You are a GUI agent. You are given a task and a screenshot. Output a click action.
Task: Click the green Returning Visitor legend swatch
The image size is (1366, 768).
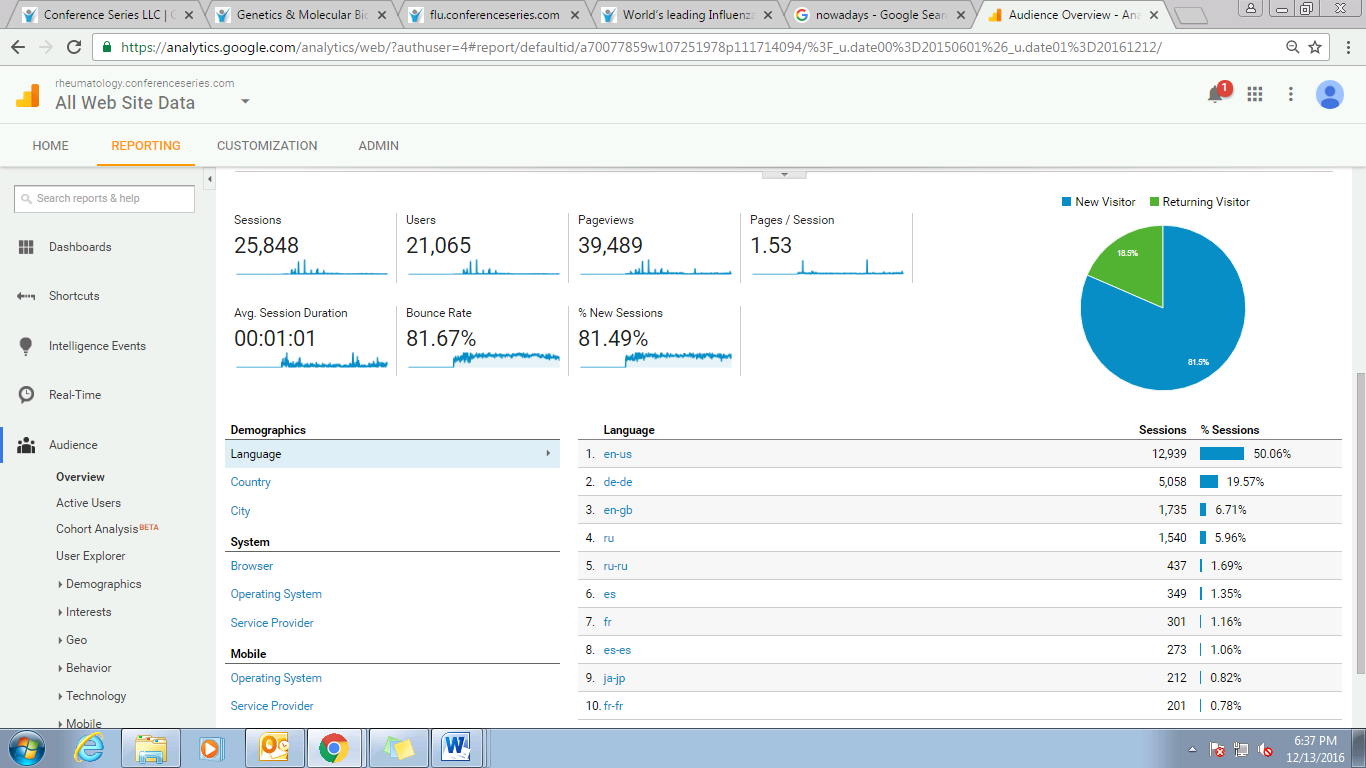1154,202
